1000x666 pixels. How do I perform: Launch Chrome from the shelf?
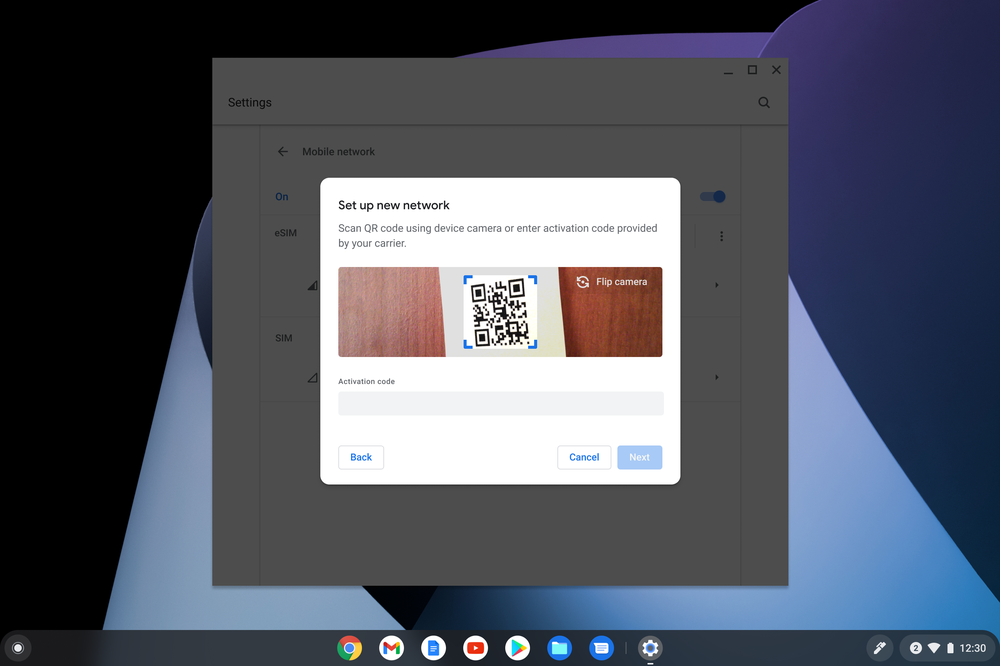coord(349,648)
